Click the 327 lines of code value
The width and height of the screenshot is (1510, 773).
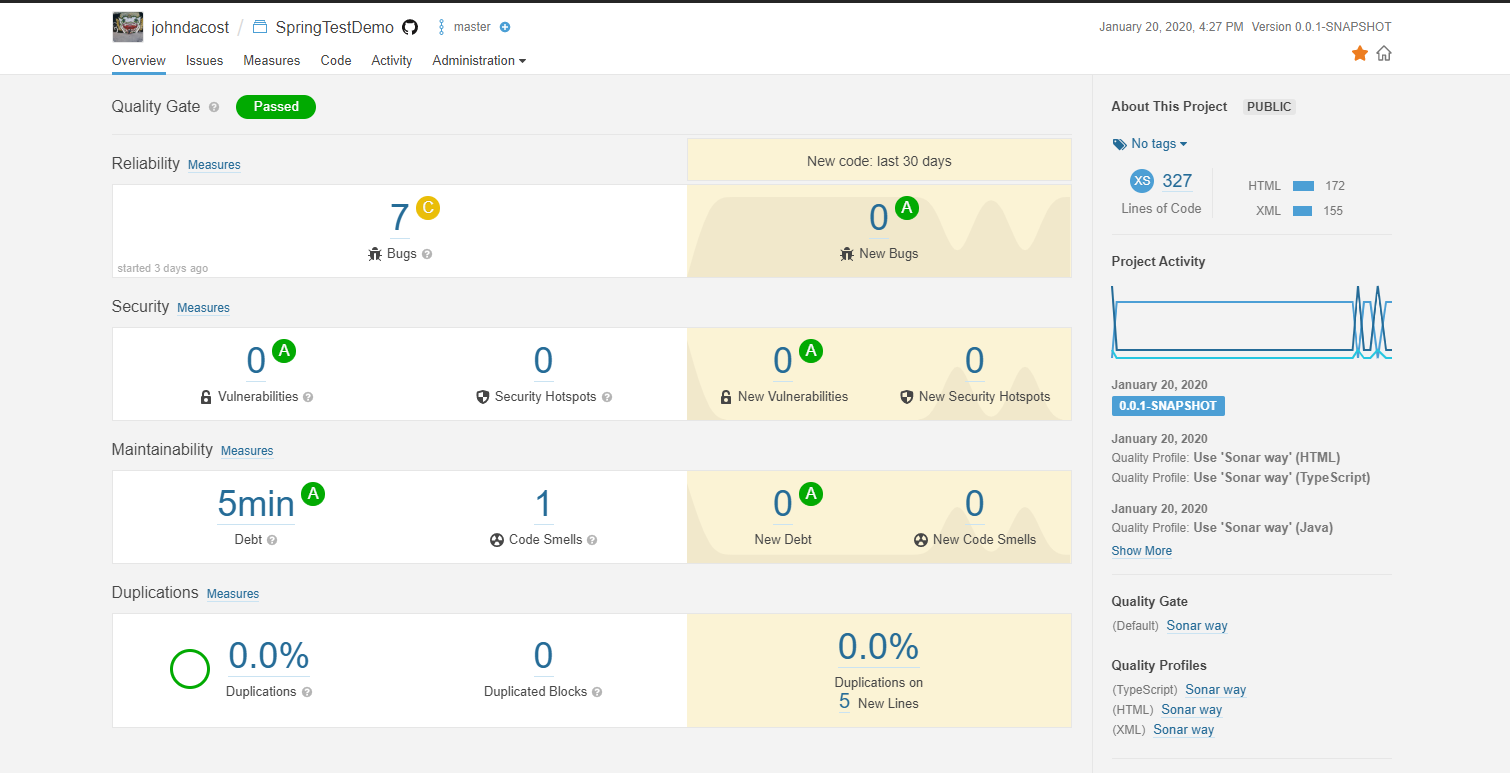pyautogui.click(x=1177, y=181)
